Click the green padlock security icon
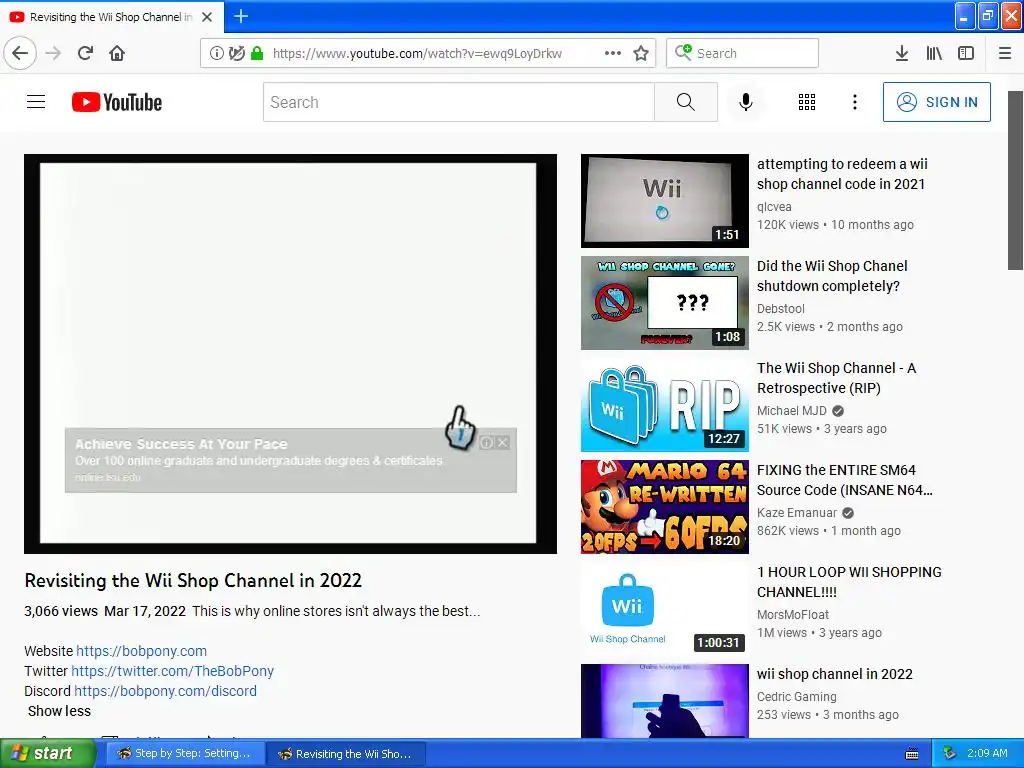The image size is (1024, 768). pos(257,53)
